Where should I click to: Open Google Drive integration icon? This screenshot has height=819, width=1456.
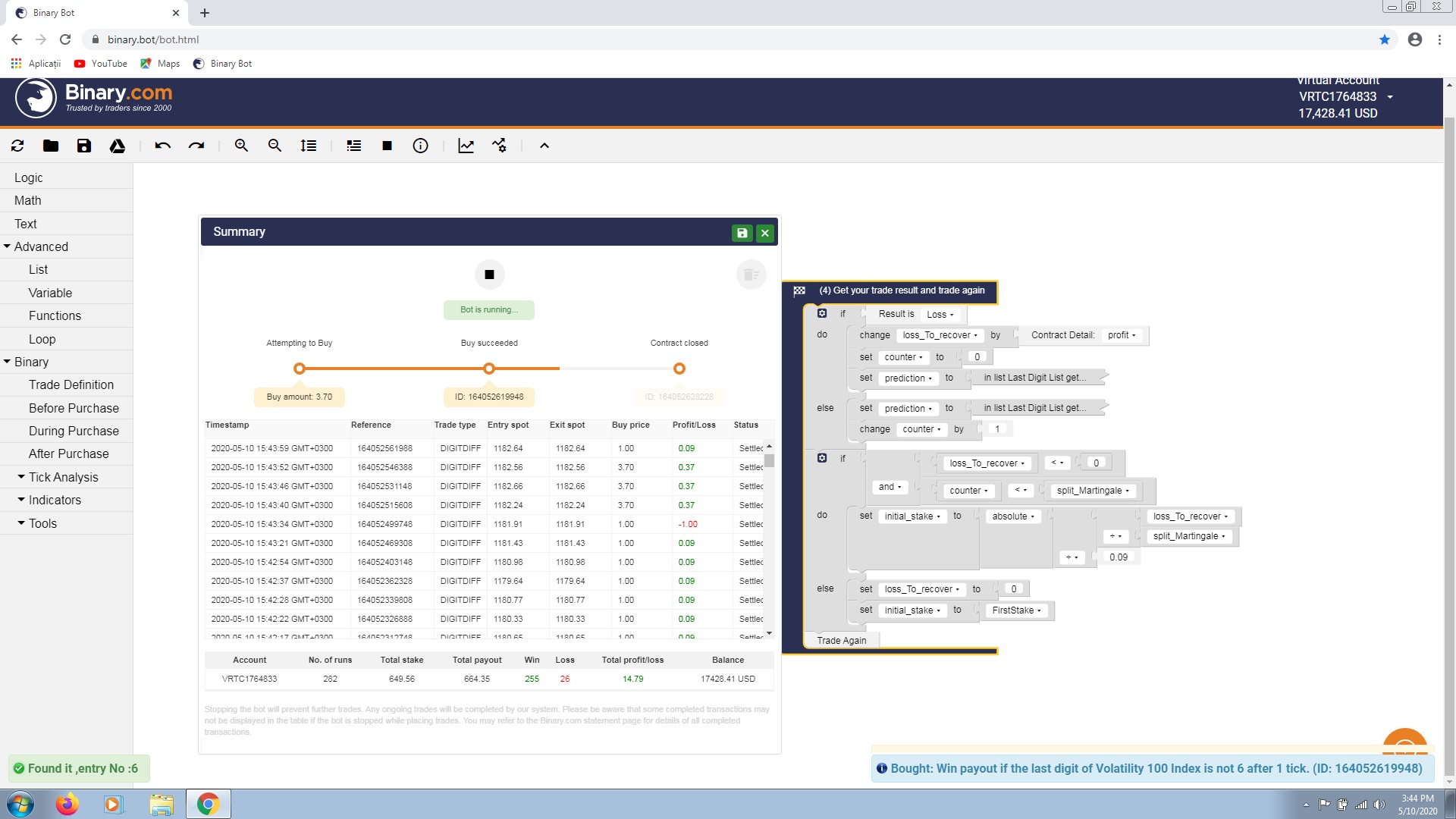click(x=118, y=146)
